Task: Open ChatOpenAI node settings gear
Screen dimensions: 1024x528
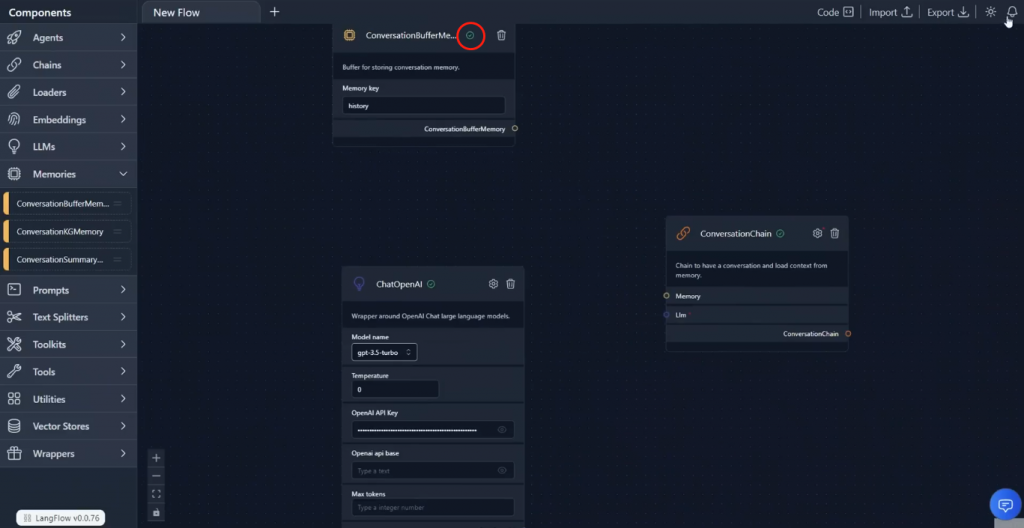Action: click(x=493, y=284)
